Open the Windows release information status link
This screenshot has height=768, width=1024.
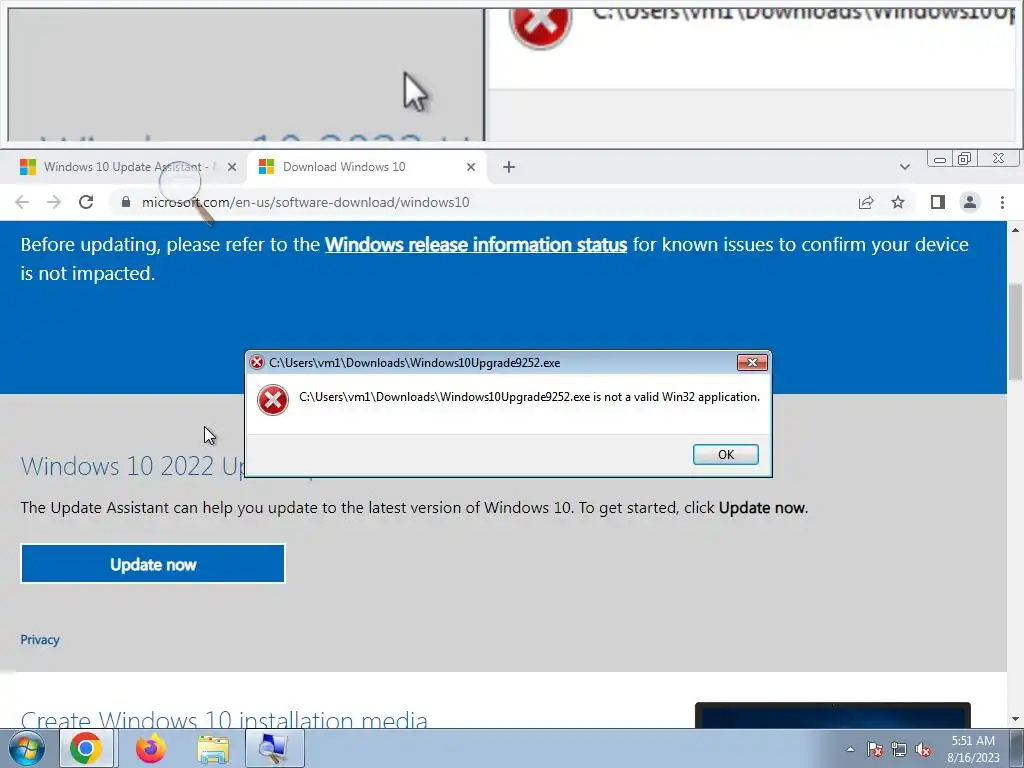coord(476,244)
